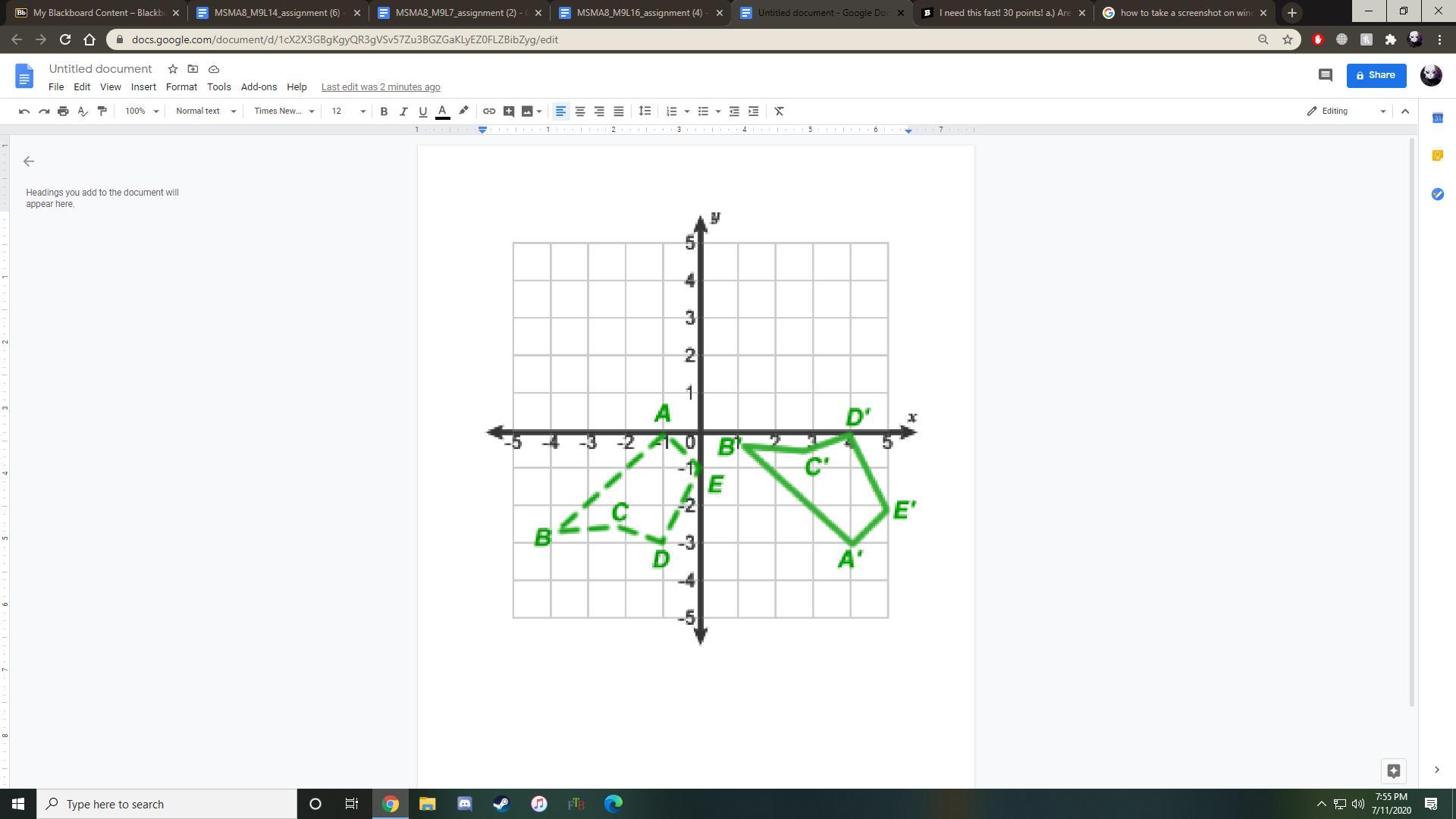Click the Print icon in toolbar
1456x819 pixels.
tap(63, 111)
